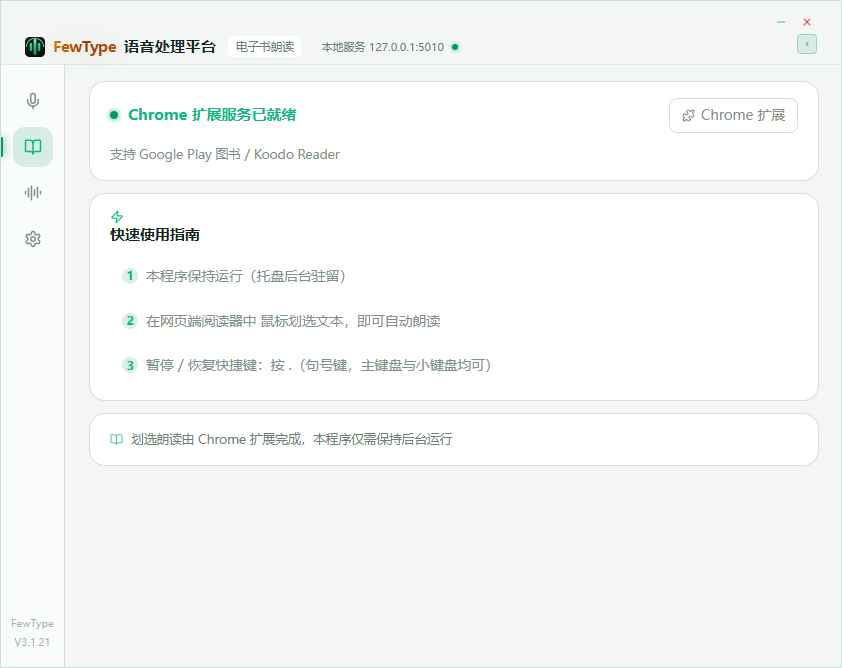The width and height of the screenshot is (842, 668).
Task: Open the audio waveform sidebar page
Action: tap(33, 193)
